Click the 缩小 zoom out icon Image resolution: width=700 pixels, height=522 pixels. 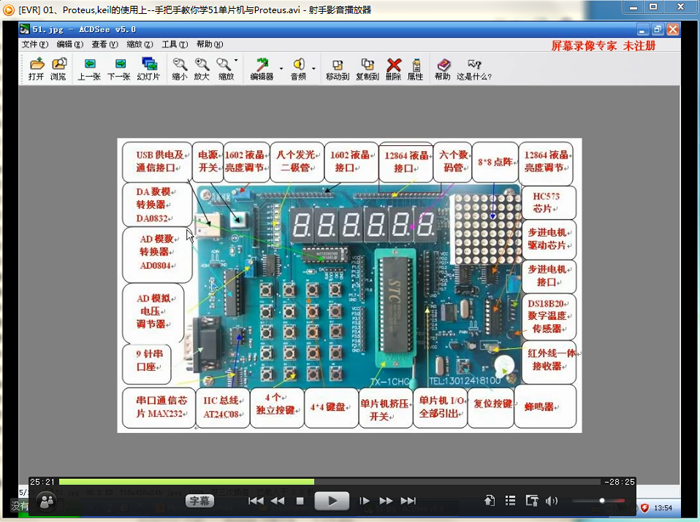(x=179, y=69)
